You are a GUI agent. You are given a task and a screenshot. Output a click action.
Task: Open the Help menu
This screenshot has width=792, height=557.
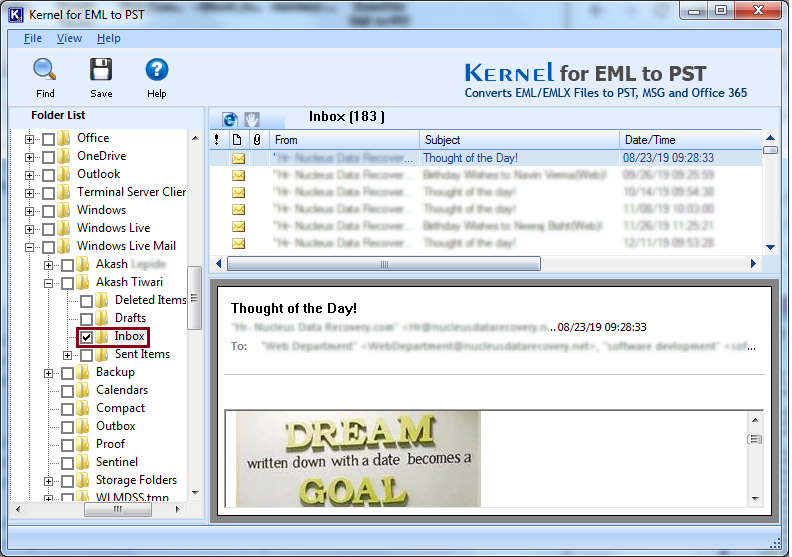coord(109,38)
